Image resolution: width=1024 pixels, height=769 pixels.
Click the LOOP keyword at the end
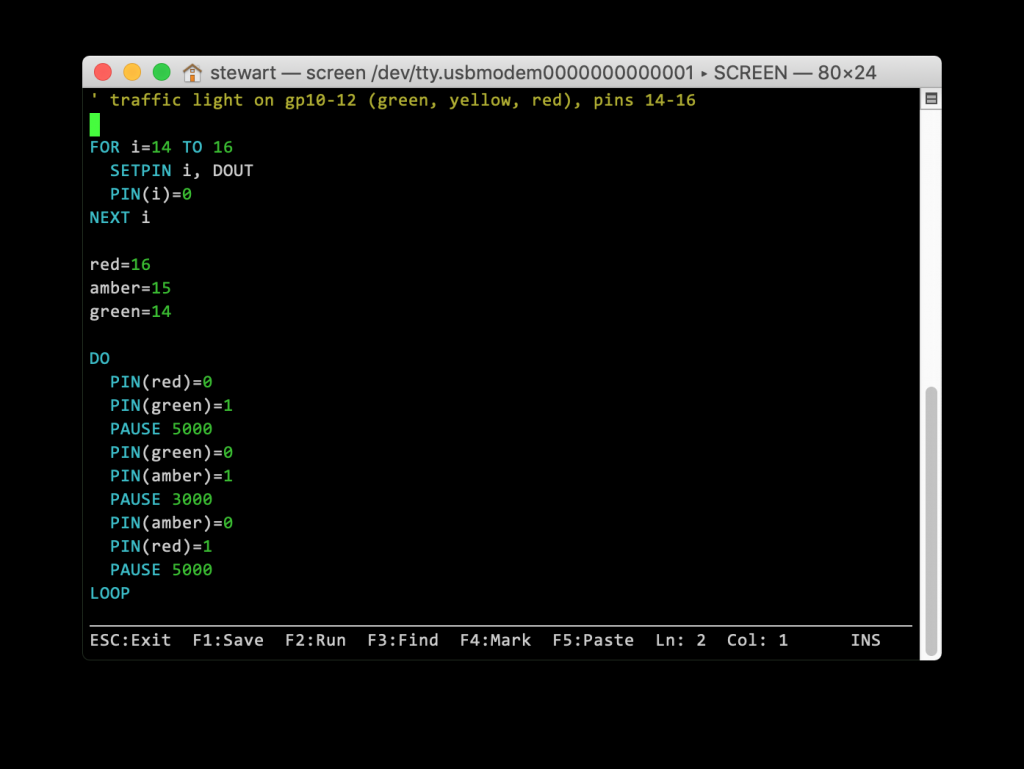(110, 593)
